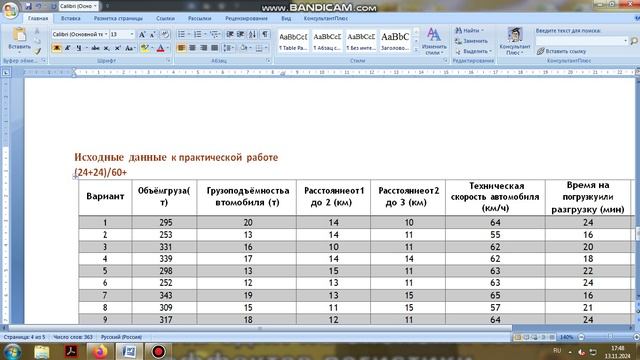Image resolution: width=640 pixels, height=360 pixels.
Task: Open the Ссылки tab
Action: coord(165,18)
